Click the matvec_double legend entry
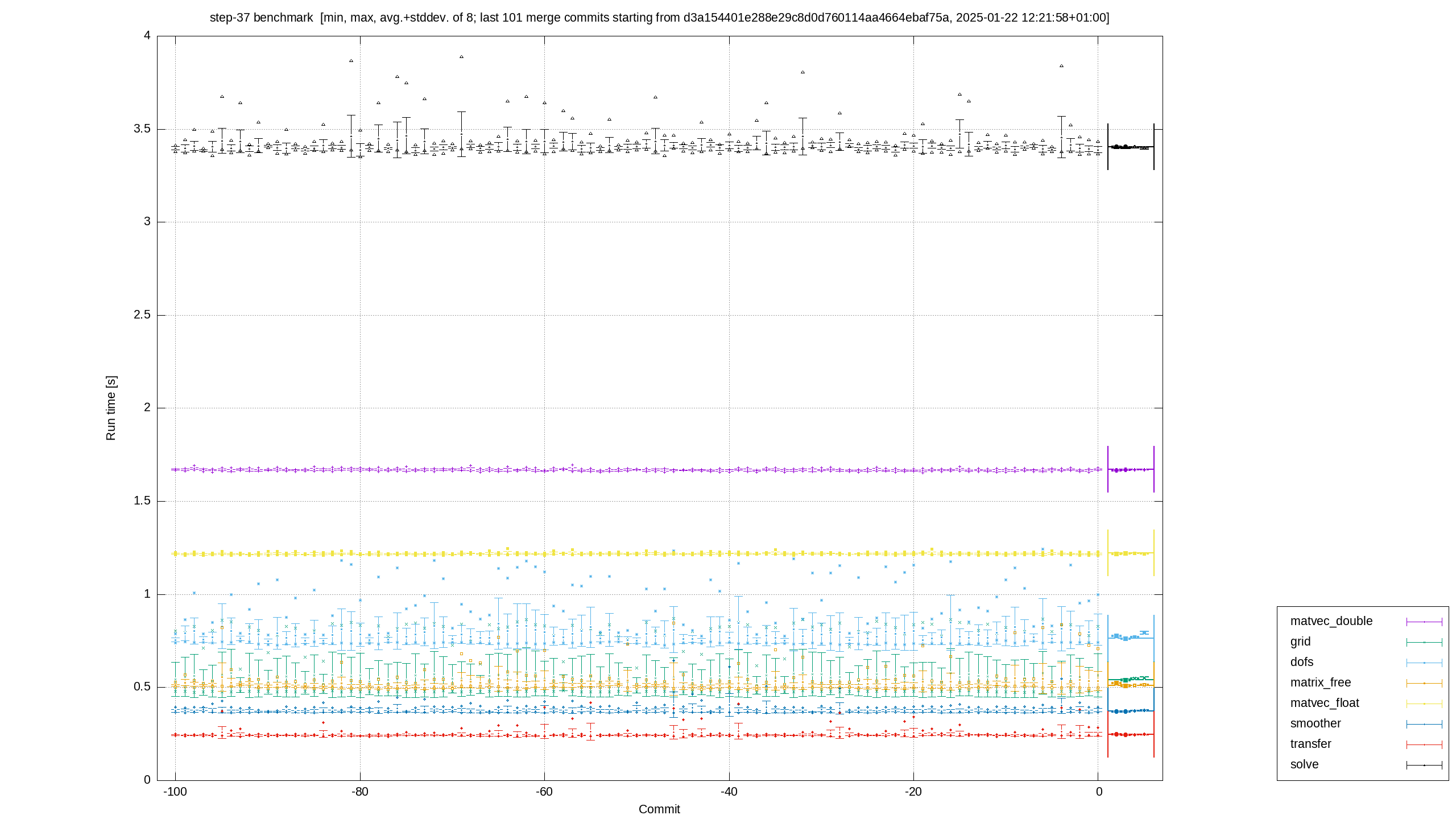Image resolution: width=1456 pixels, height=819 pixels. 1331,621
